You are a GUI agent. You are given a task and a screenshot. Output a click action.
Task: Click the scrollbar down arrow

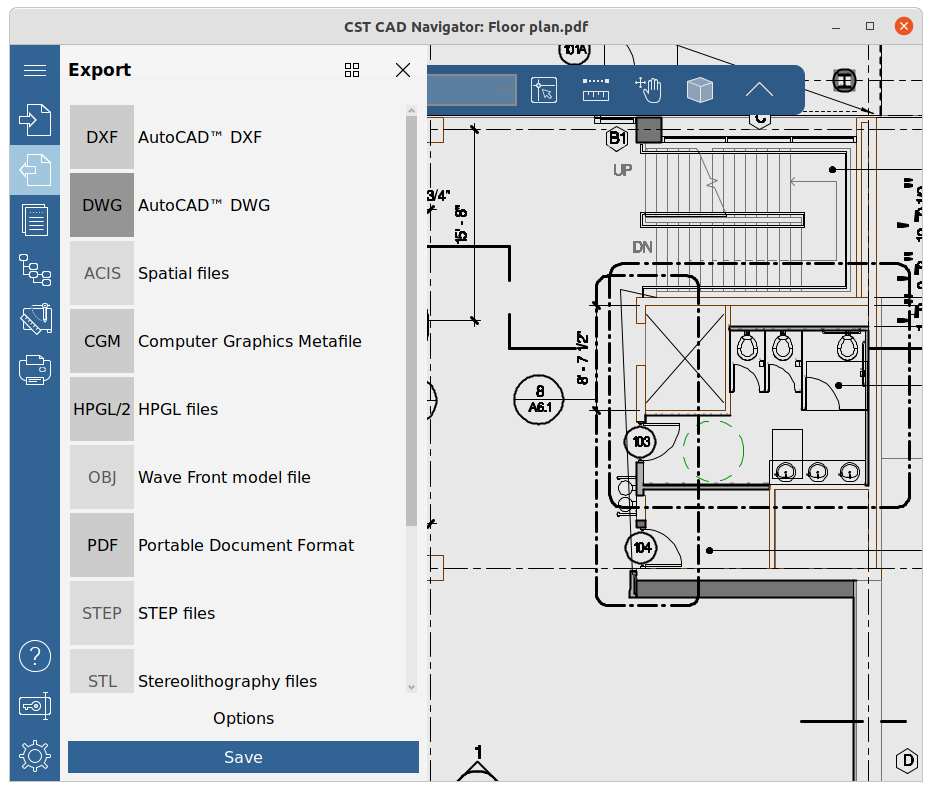point(411,688)
